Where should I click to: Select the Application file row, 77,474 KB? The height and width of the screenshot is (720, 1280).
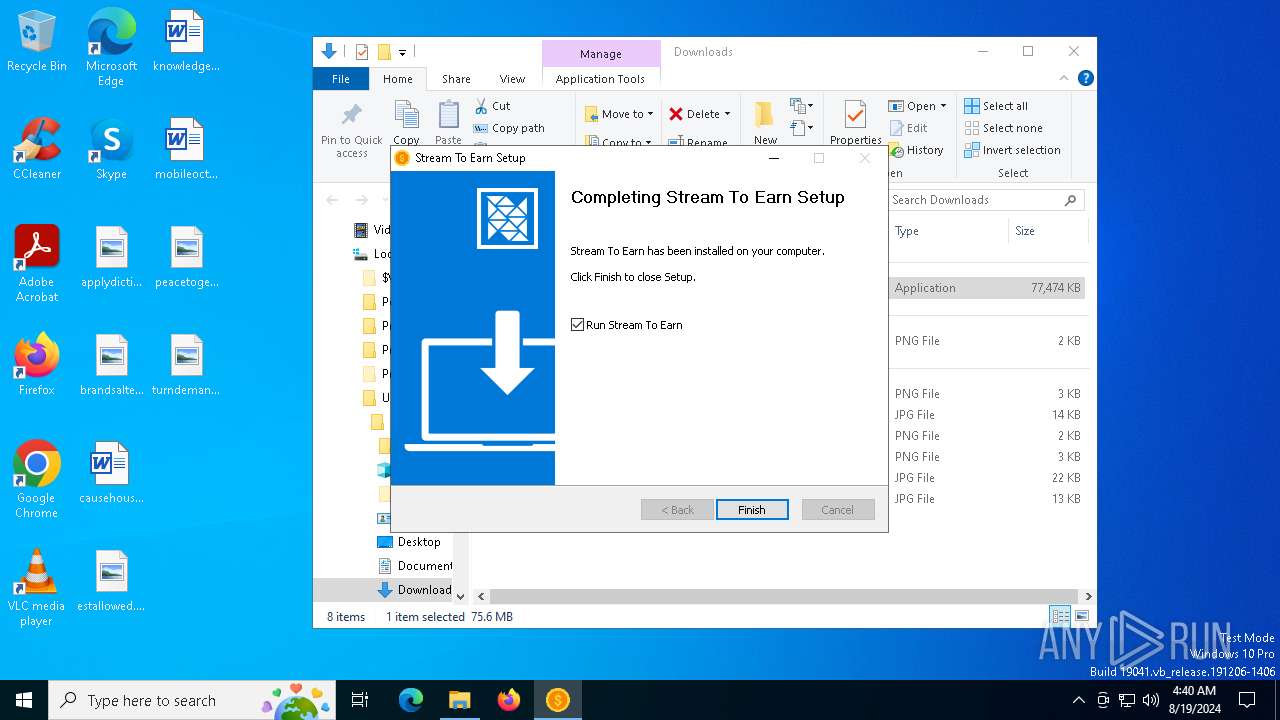[x=988, y=288]
